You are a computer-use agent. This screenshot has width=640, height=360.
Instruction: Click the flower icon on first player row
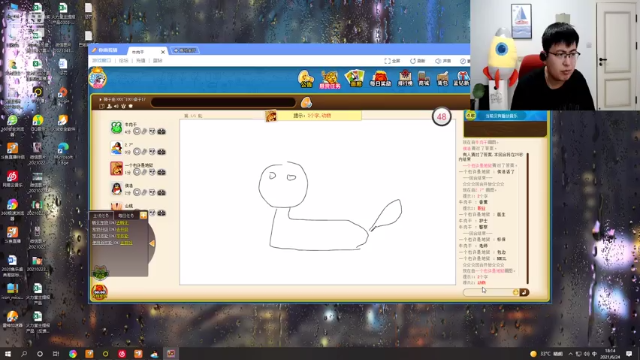coord(137,131)
